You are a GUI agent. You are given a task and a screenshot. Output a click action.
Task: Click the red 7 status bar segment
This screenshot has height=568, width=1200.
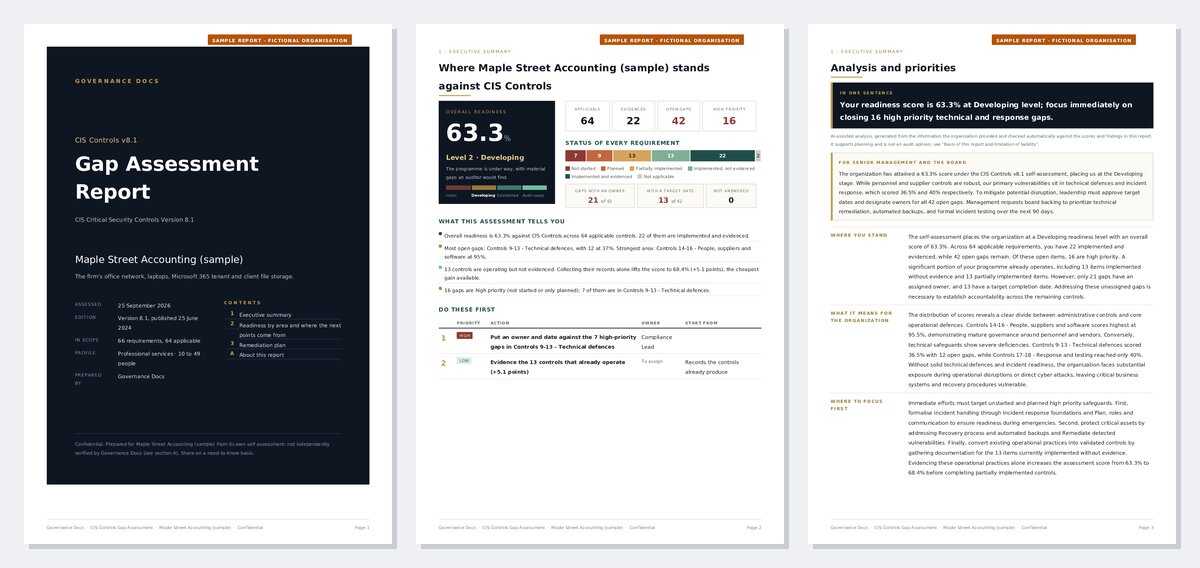point(575,155)
